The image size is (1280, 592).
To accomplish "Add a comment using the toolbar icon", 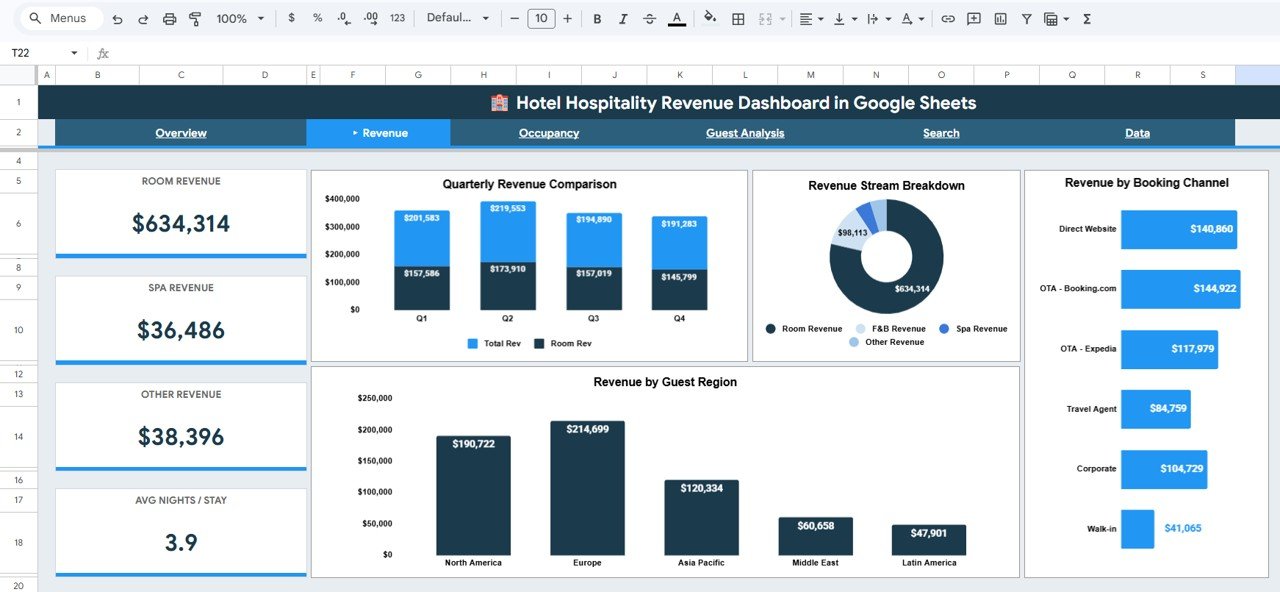I will (974, 19).
